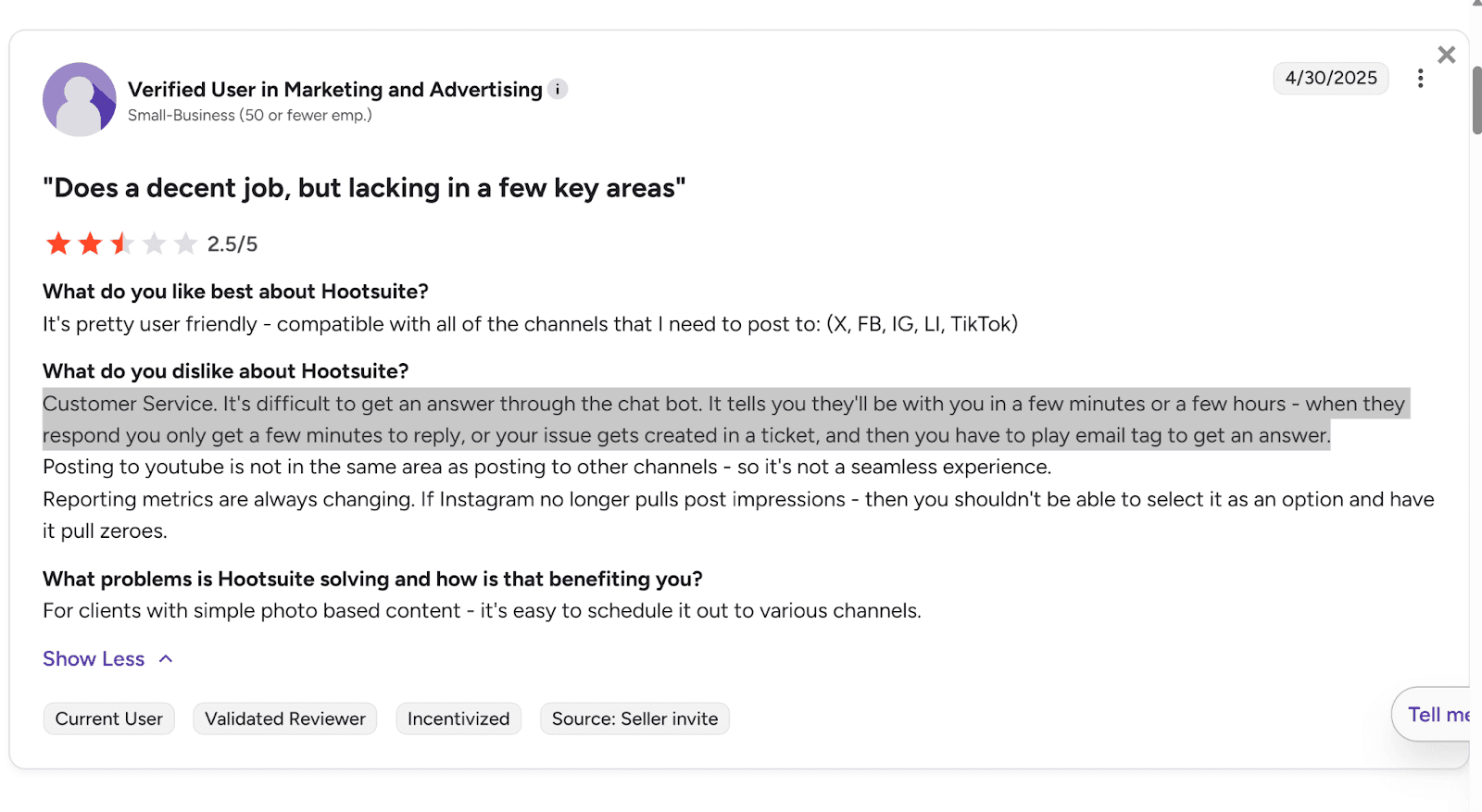Viewport: 1482px width, 812px height.
Task: Select the review title heading
Action: point(364,188)
